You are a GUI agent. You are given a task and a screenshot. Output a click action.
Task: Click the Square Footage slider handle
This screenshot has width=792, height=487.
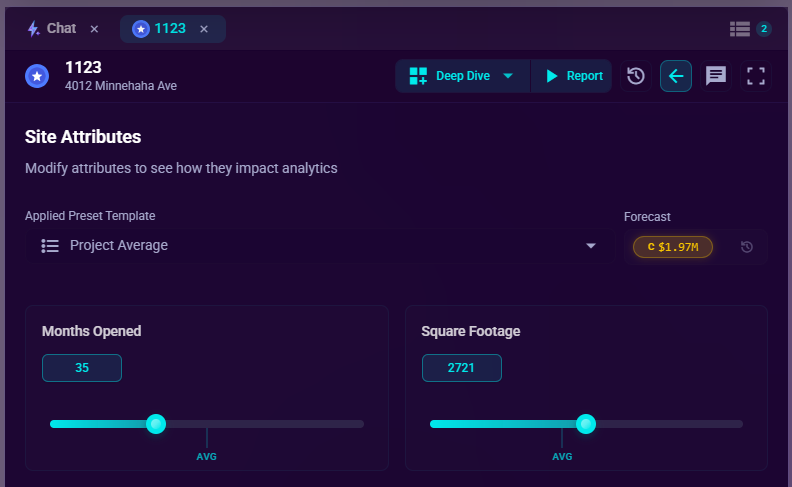click(x=586, y=424)
